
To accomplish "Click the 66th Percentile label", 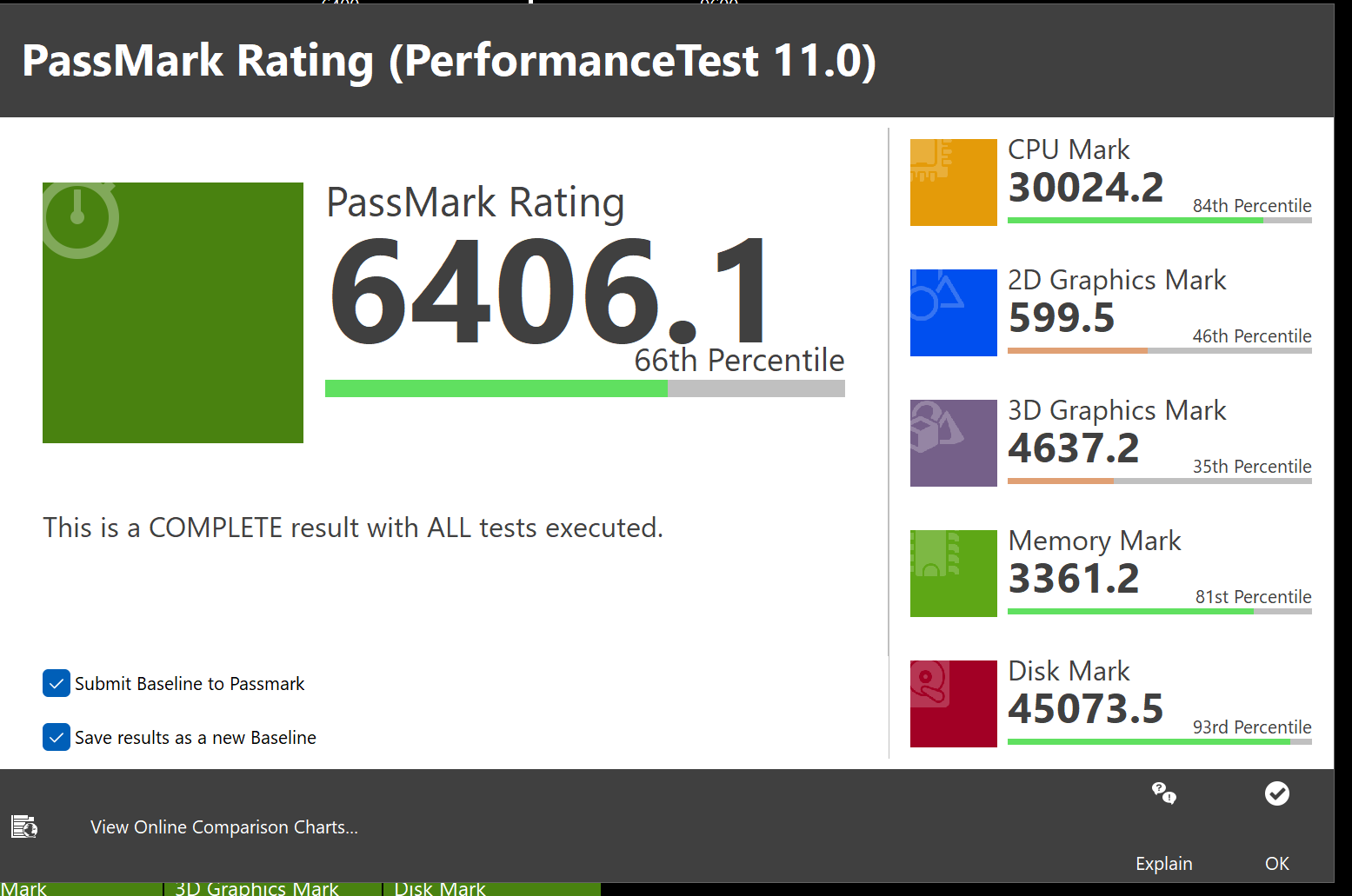I will coord(740,360).
